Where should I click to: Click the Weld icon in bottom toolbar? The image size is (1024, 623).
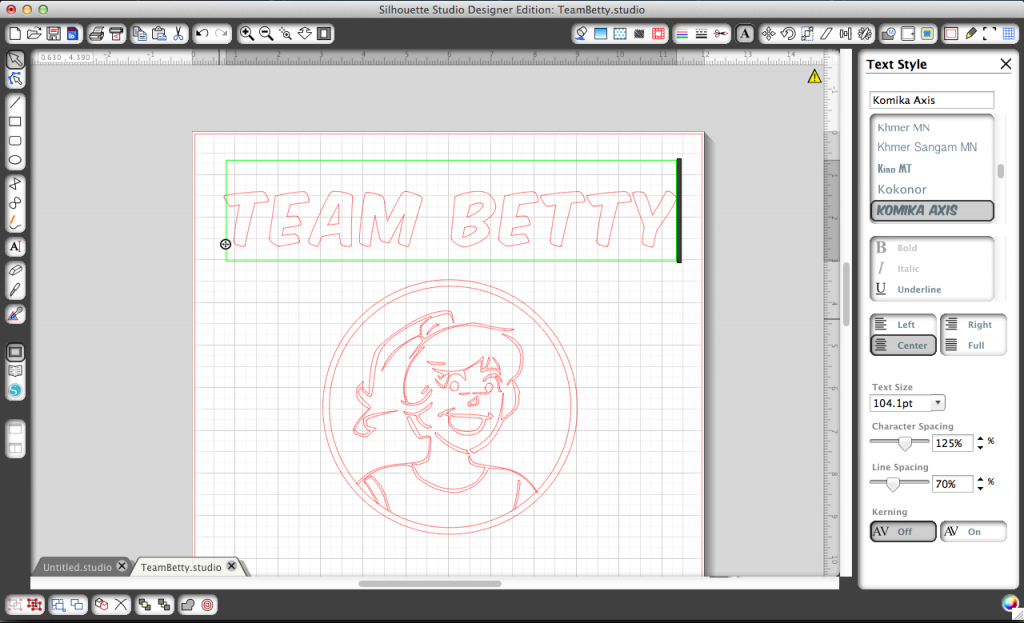(x=188, y=605)
